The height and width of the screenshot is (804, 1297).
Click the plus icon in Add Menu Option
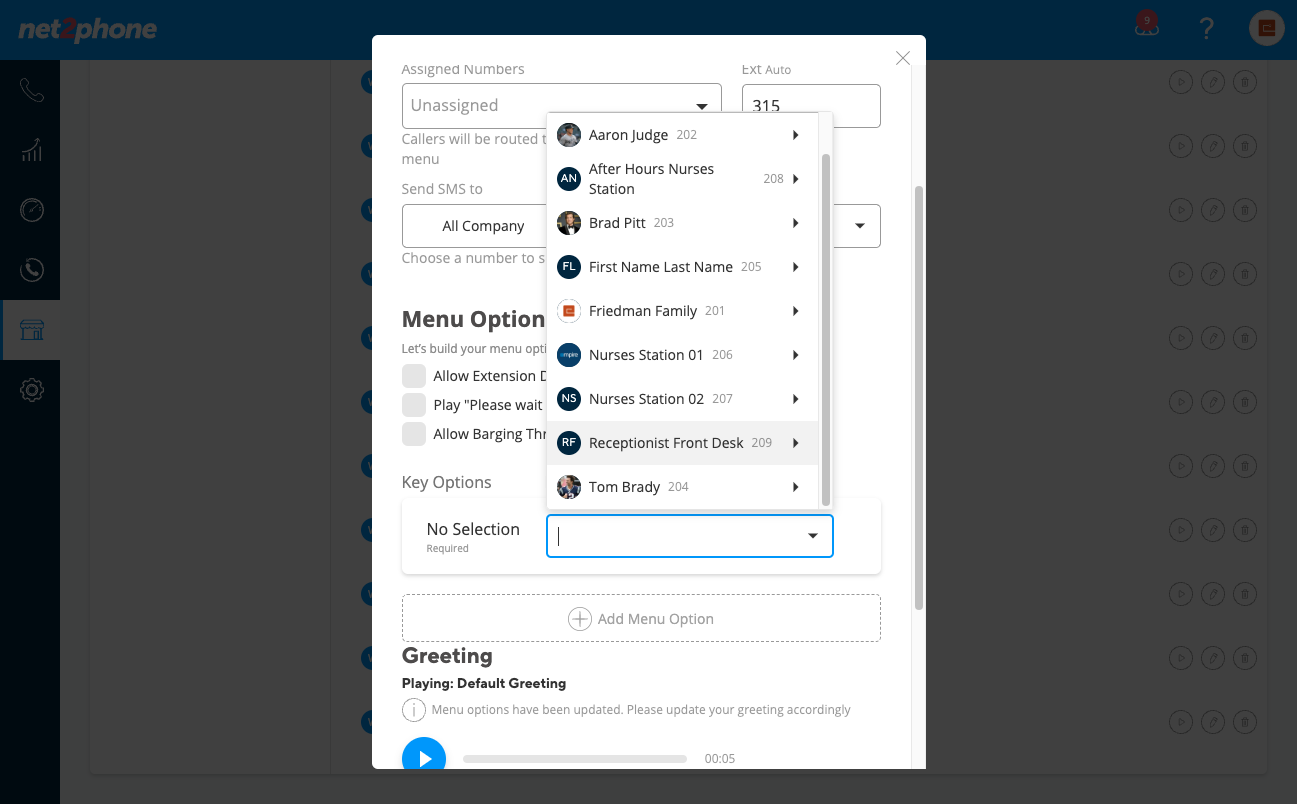[x=580, y=619]
